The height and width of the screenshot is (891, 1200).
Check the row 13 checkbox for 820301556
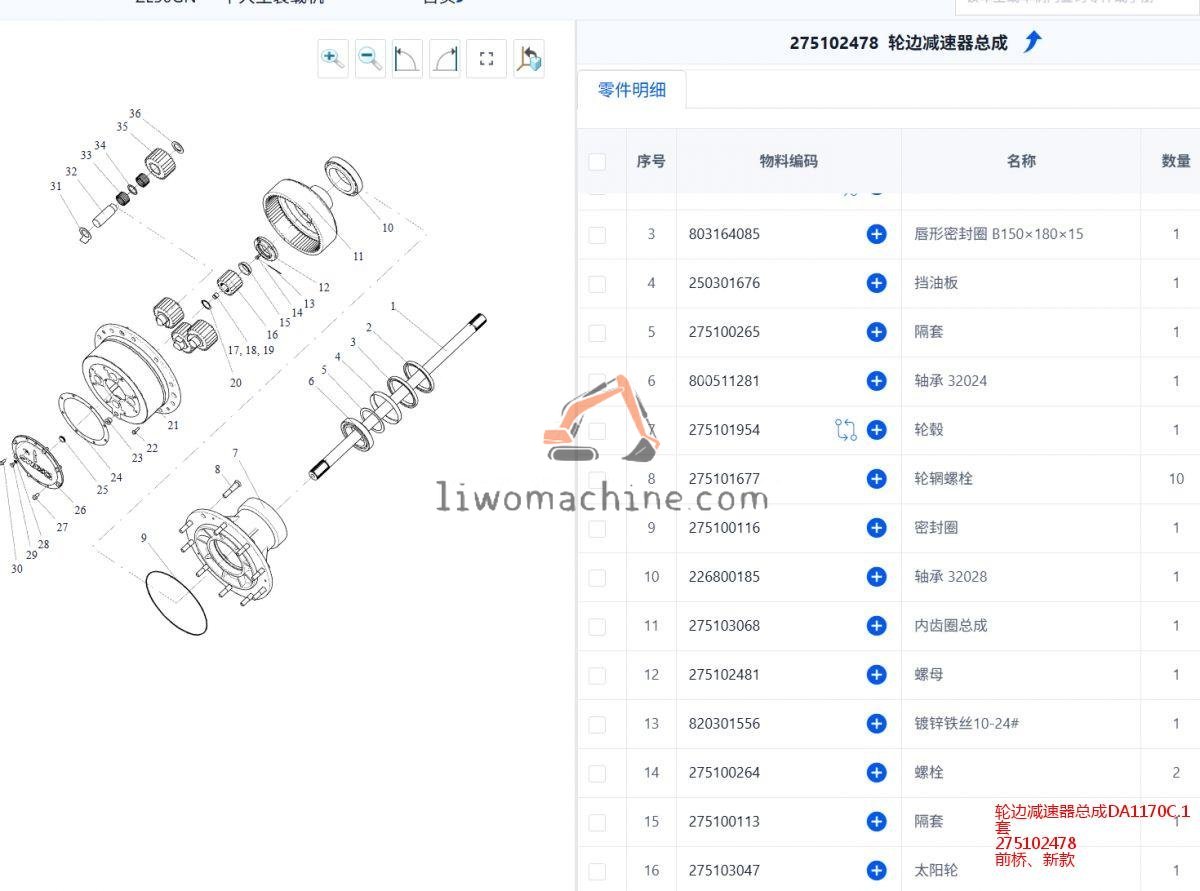click(597, 724)
